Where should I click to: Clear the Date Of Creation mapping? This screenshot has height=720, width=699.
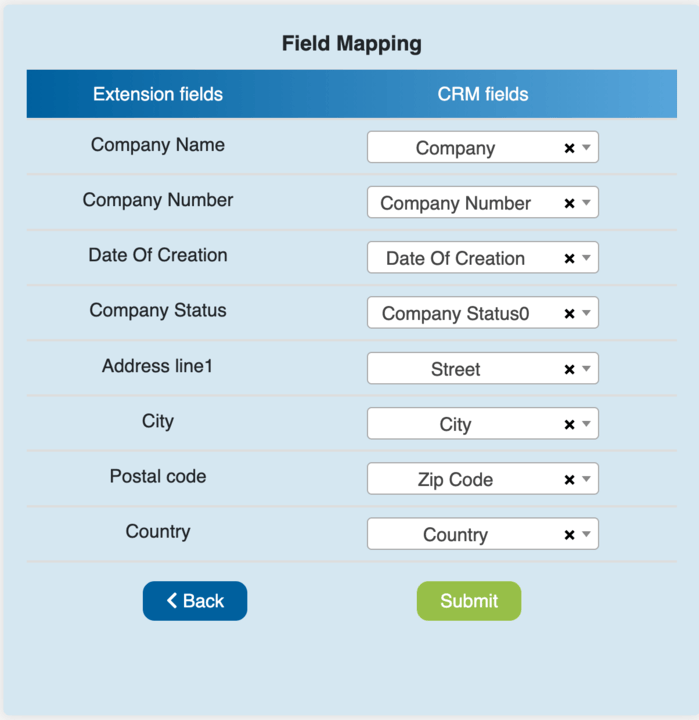[569, 258]
